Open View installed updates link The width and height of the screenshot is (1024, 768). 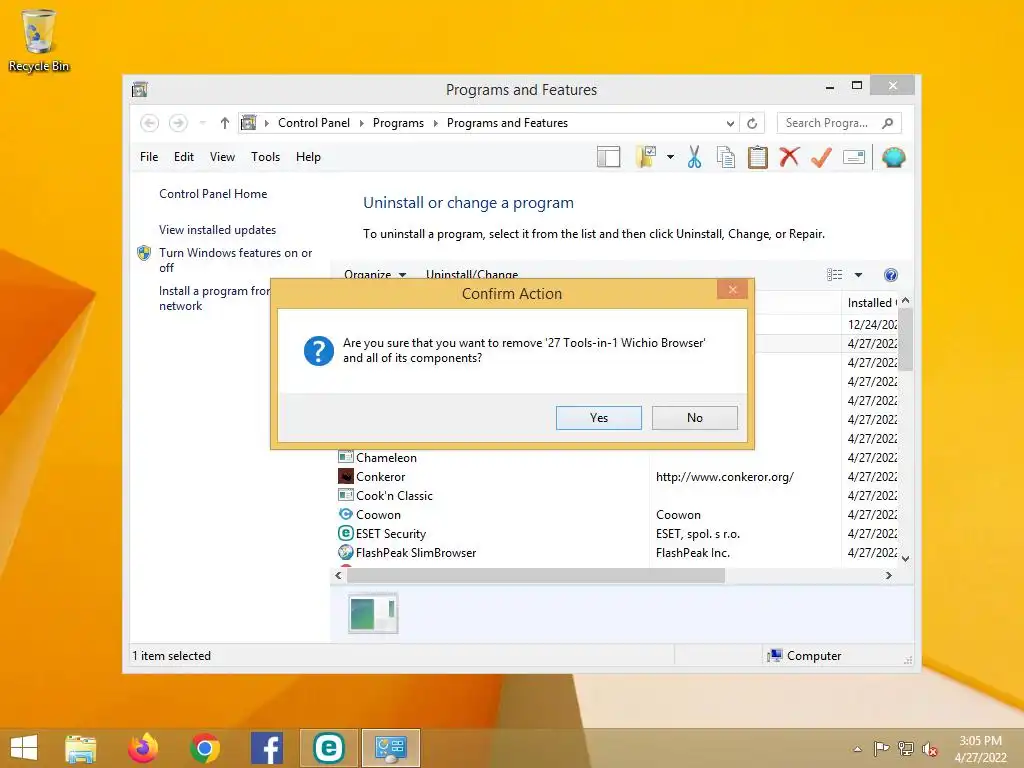tap(217, 230)
